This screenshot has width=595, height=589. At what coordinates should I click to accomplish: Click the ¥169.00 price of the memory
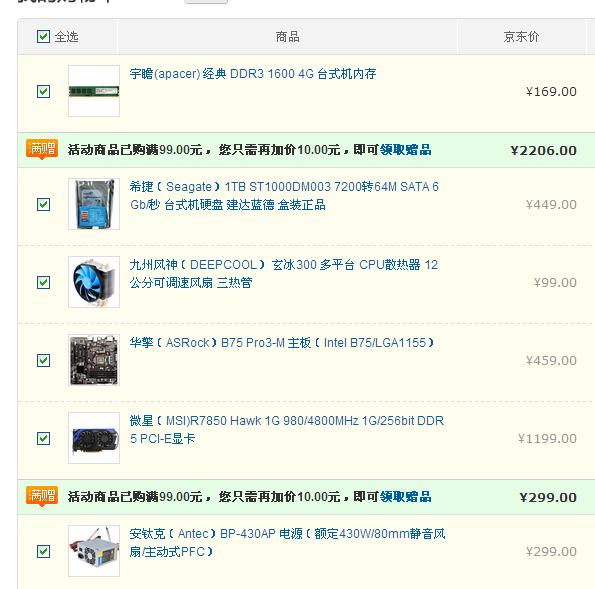[551, 91]
